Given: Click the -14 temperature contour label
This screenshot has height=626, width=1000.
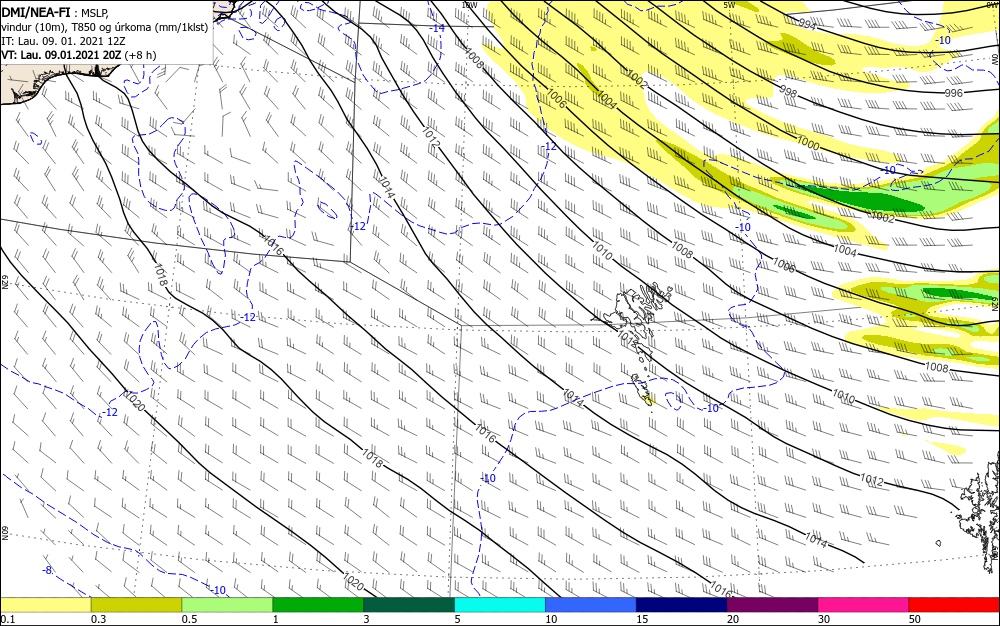Looking at the screenshot, I should [437, 28].
